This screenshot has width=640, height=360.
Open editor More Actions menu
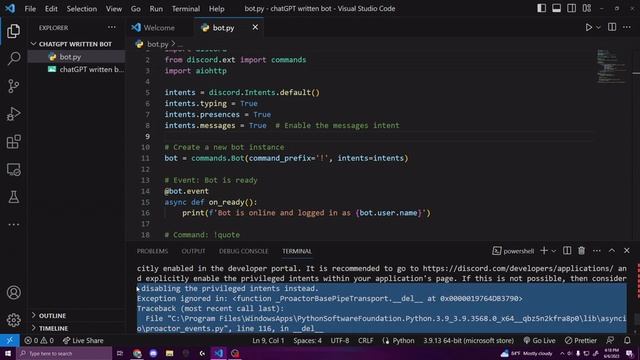click(627, 27)
